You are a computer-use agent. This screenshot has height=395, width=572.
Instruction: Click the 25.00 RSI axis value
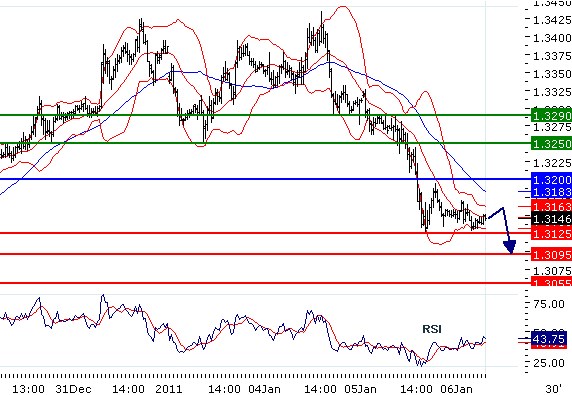(549, 363)
